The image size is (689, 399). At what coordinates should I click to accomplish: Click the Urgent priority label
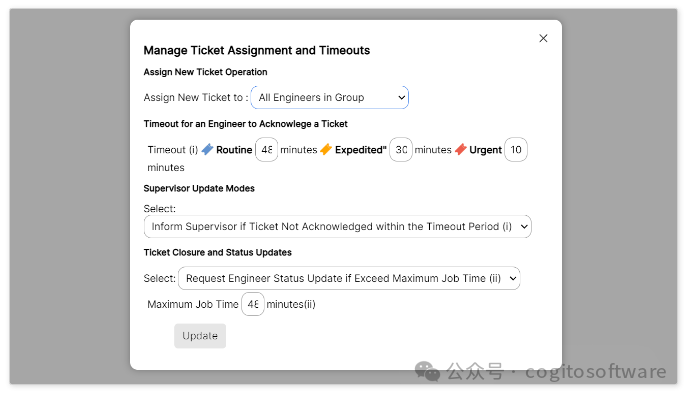485,150
